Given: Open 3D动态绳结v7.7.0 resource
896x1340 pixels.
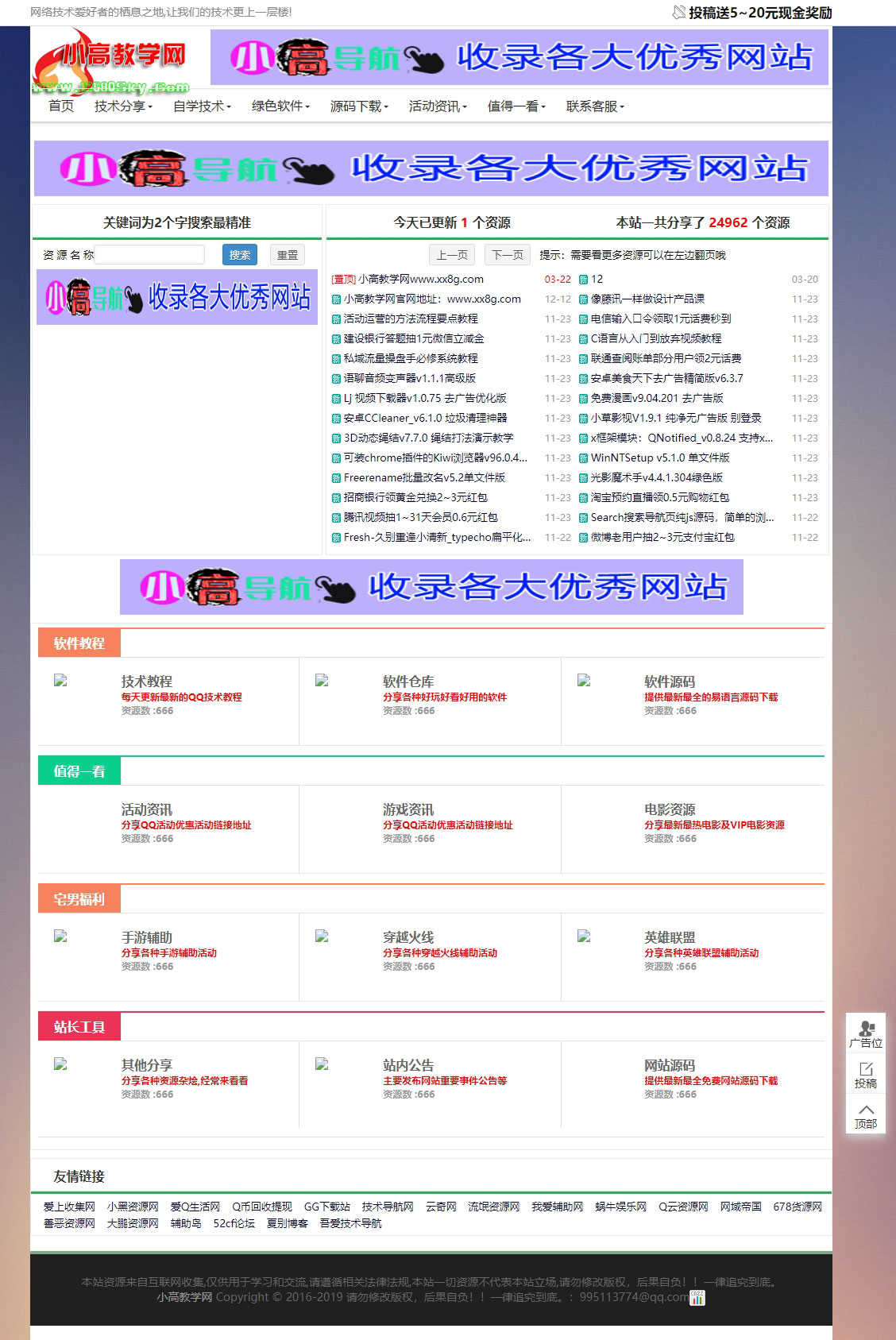Looking at the screenshot, I should point(428,438).
